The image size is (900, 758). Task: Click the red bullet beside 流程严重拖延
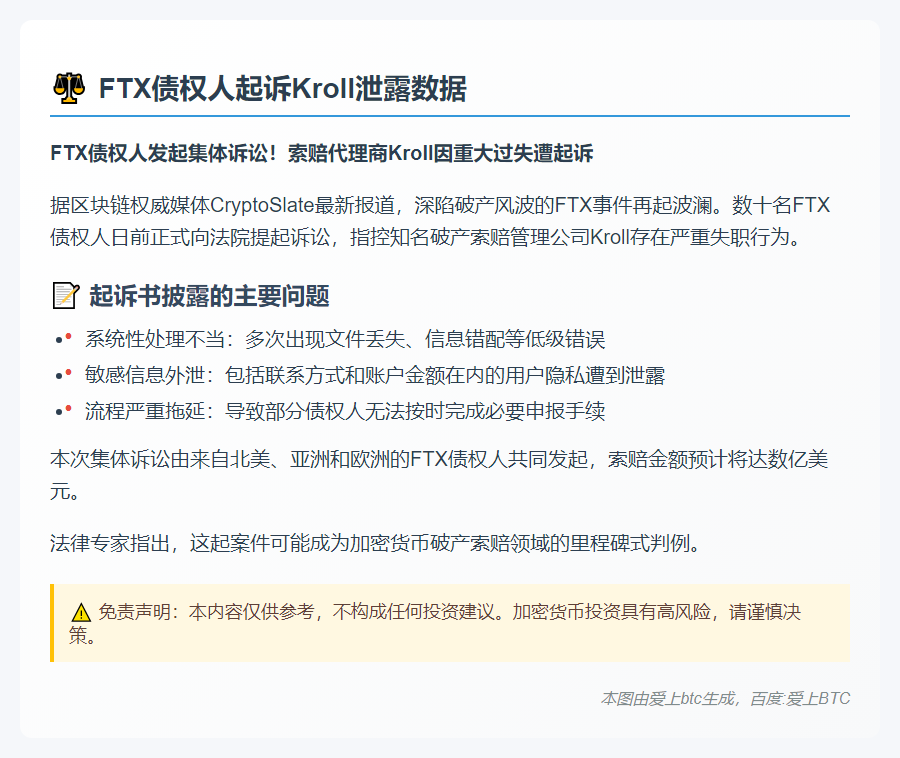pos(67,408)
